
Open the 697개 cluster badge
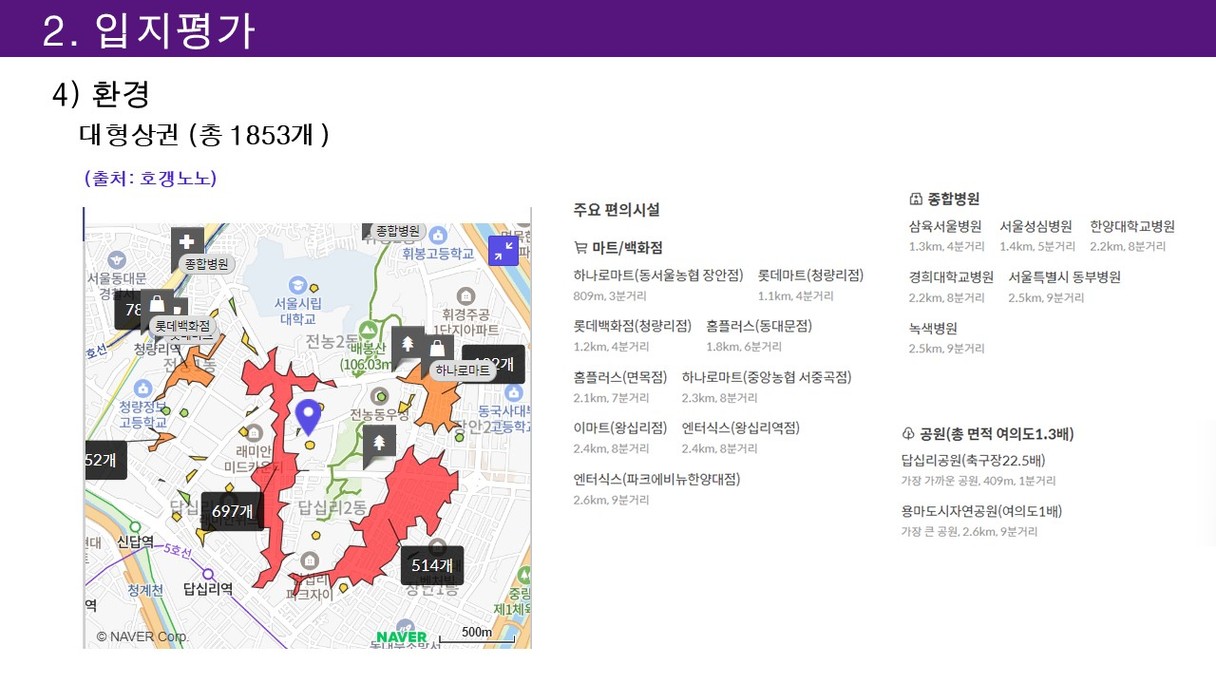coord(232,511)
